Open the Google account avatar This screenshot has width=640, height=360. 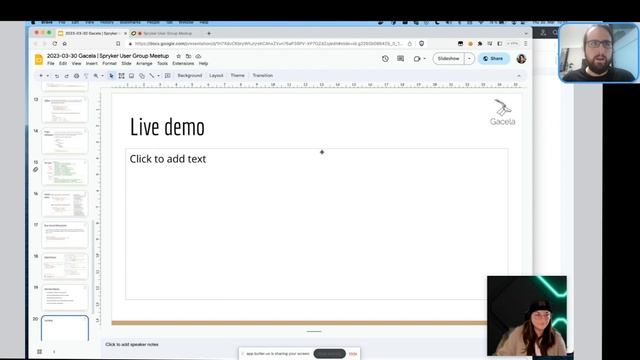click(x=521, y=59)
